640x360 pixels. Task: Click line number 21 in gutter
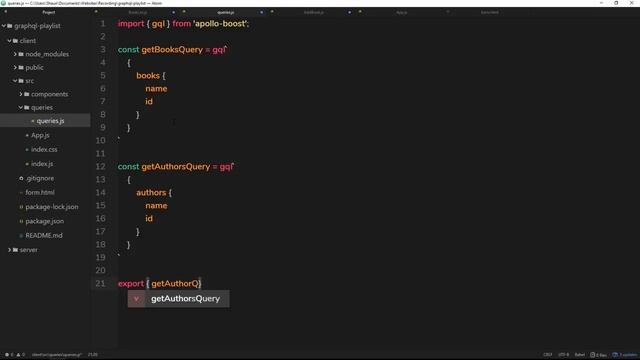[100, 284]
